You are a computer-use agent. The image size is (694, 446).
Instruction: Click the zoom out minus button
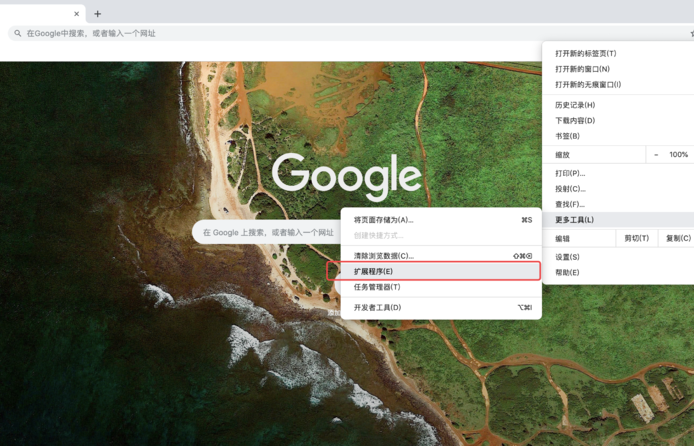pyautogui.click(x=656, y=155)
